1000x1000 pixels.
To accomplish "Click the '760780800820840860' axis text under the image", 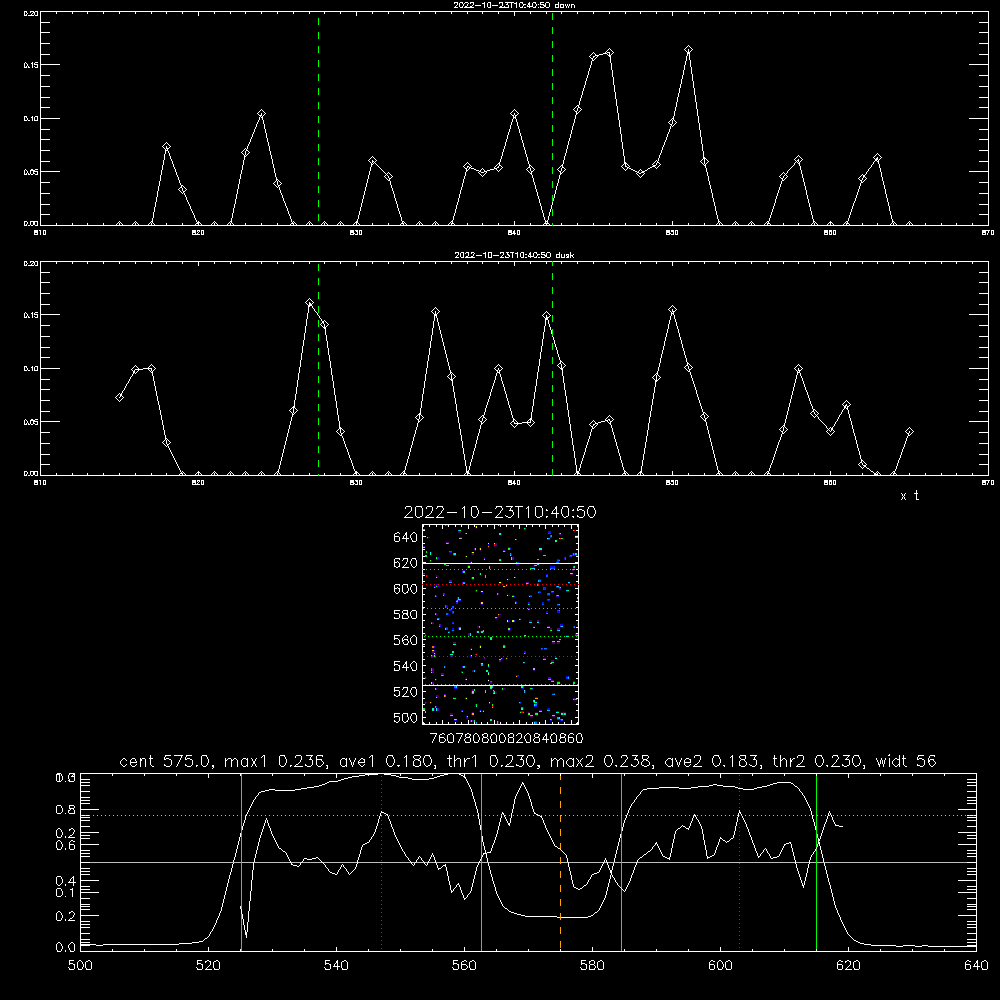I will coord(506,738).
